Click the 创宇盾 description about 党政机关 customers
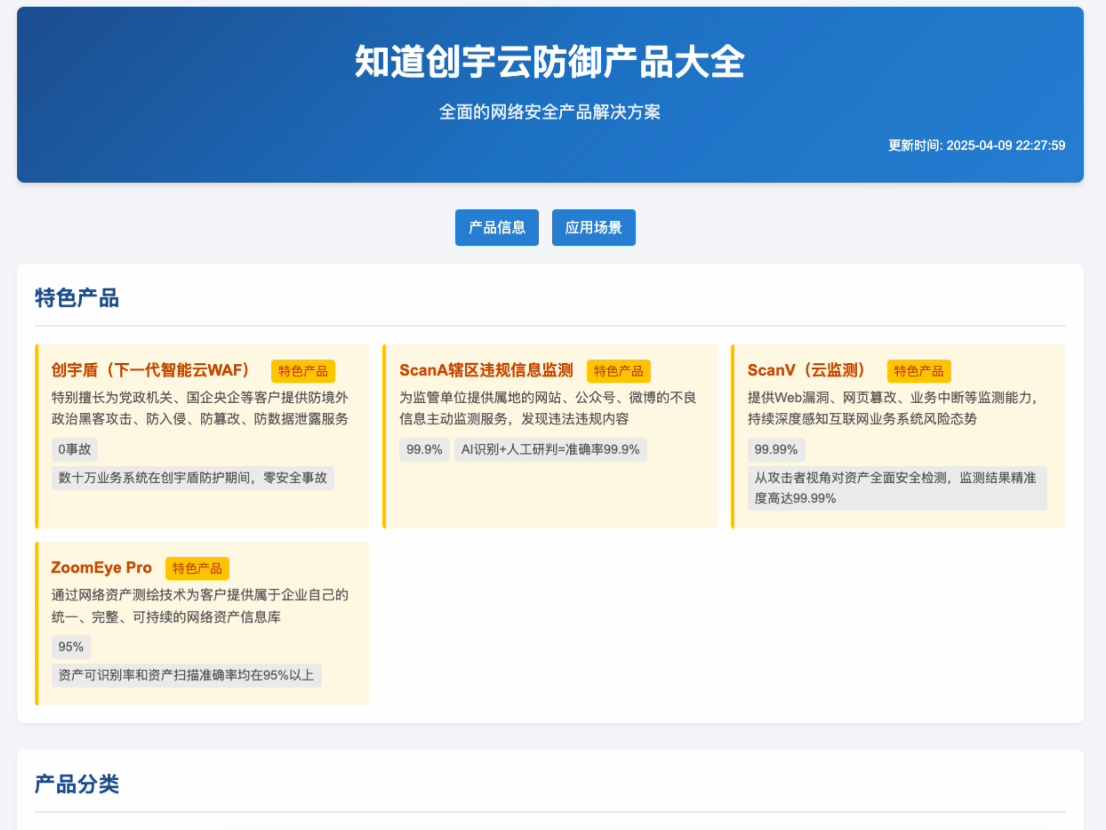1106x830 pixels. [x=200, y=408]
